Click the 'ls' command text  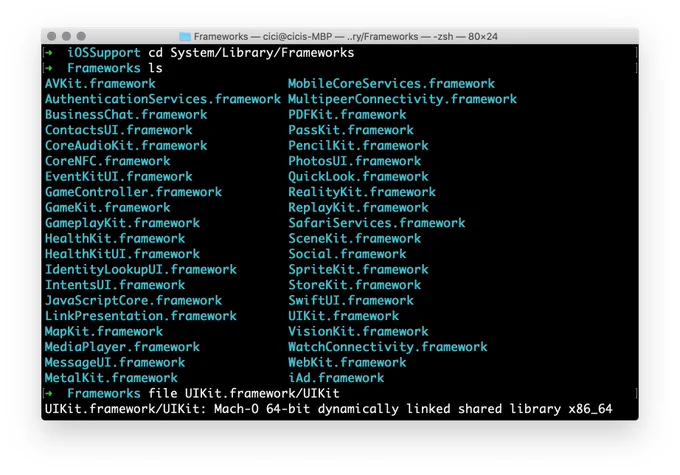(x=155, y=68)
